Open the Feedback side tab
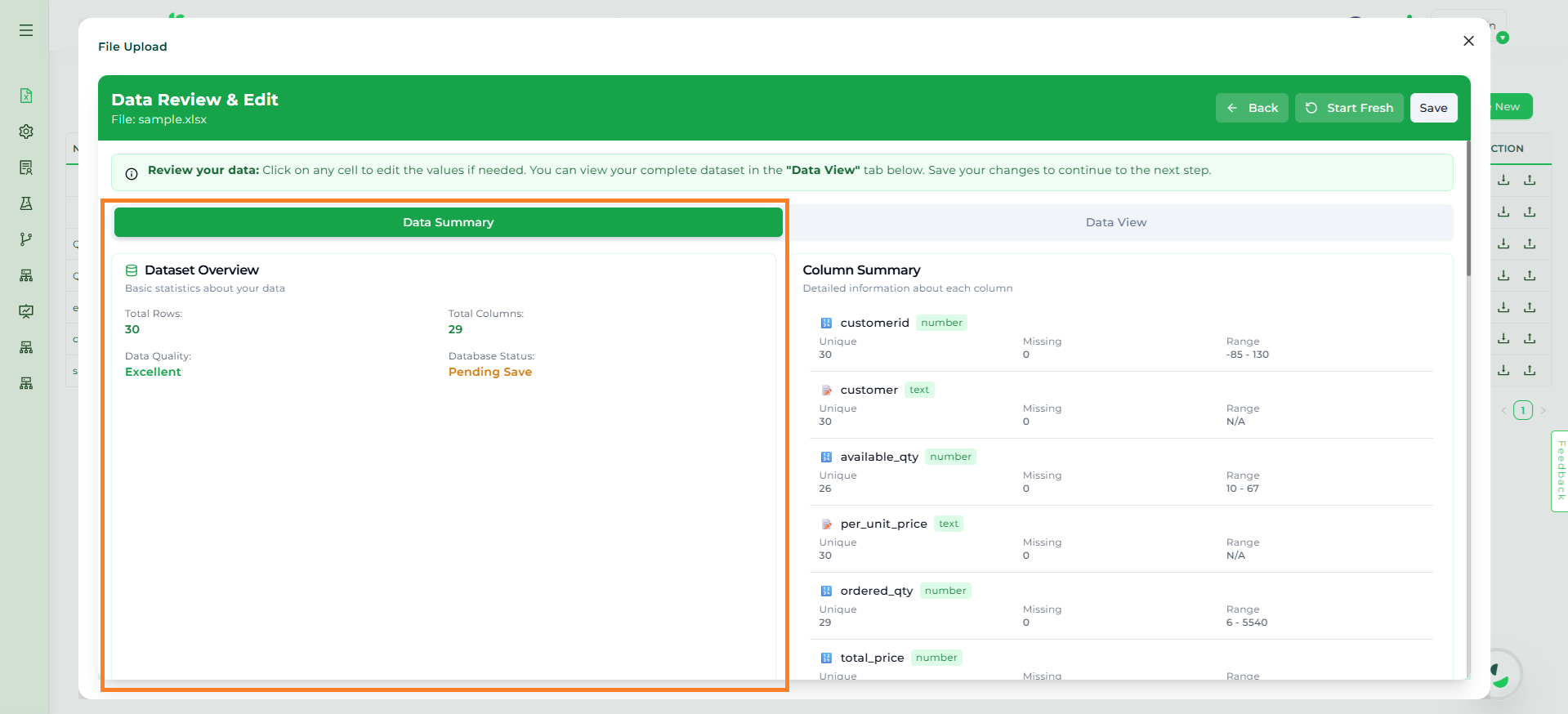Viewport: 1568px width, 714px height. (x=1560, y=471)
